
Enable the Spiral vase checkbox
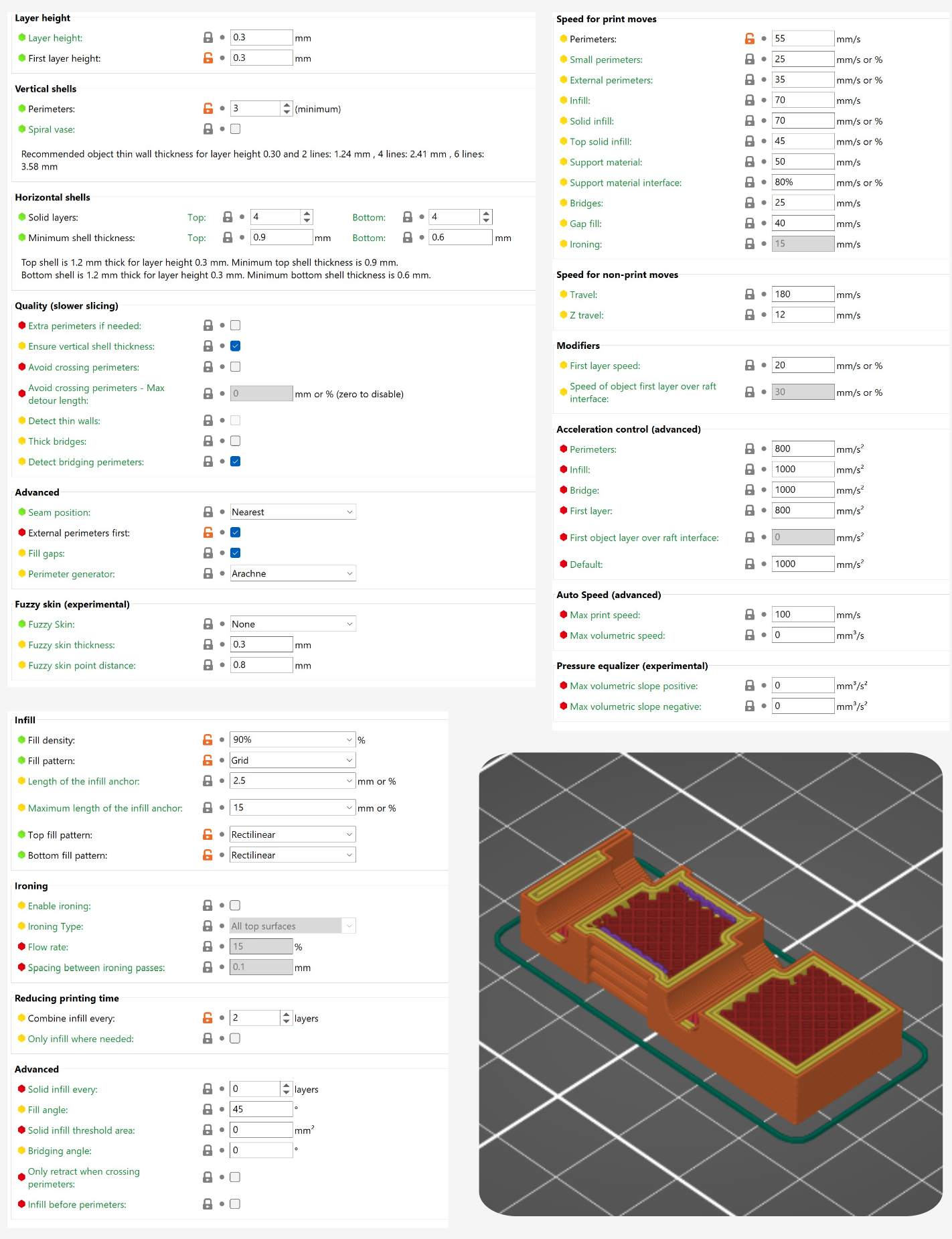[x=235, y=129]
